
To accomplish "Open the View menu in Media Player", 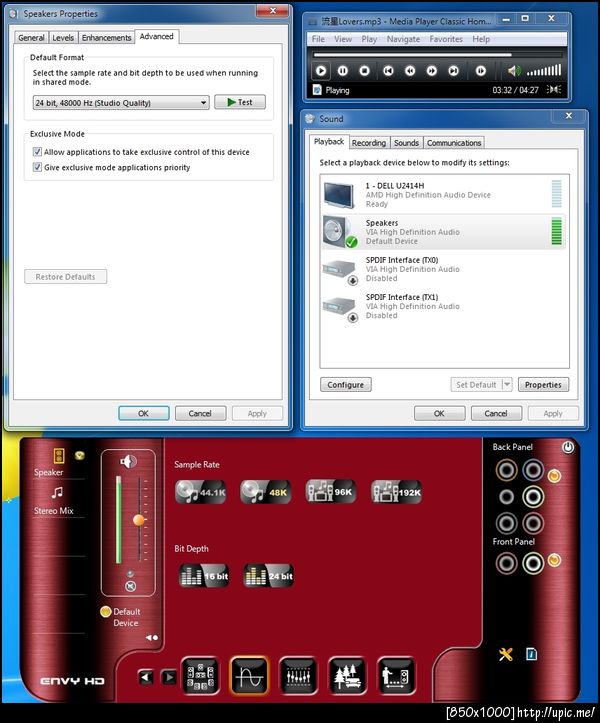I will click(343, 39).
